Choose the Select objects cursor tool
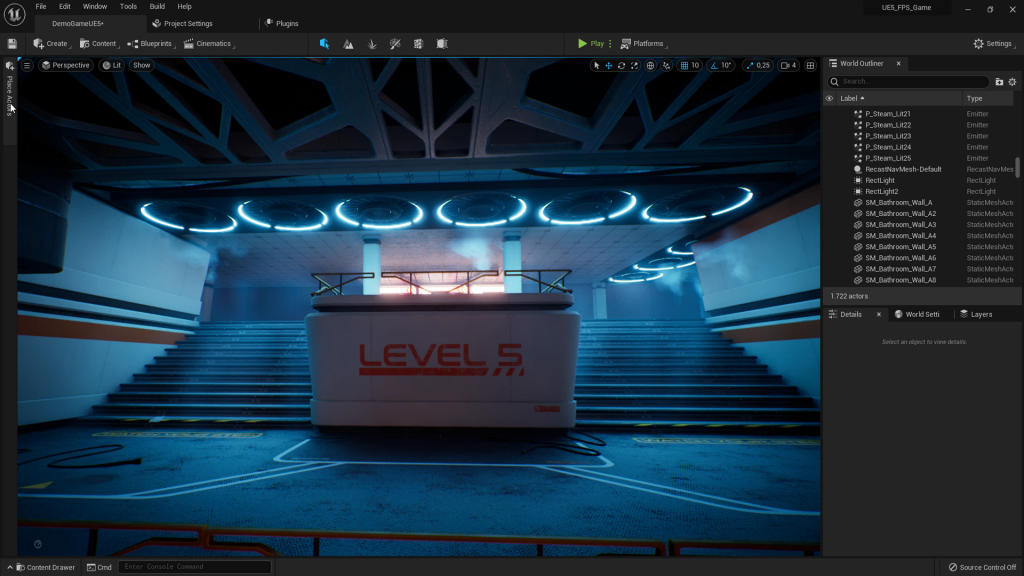Viewport: 1024px width, 576px height. (596, 65)
